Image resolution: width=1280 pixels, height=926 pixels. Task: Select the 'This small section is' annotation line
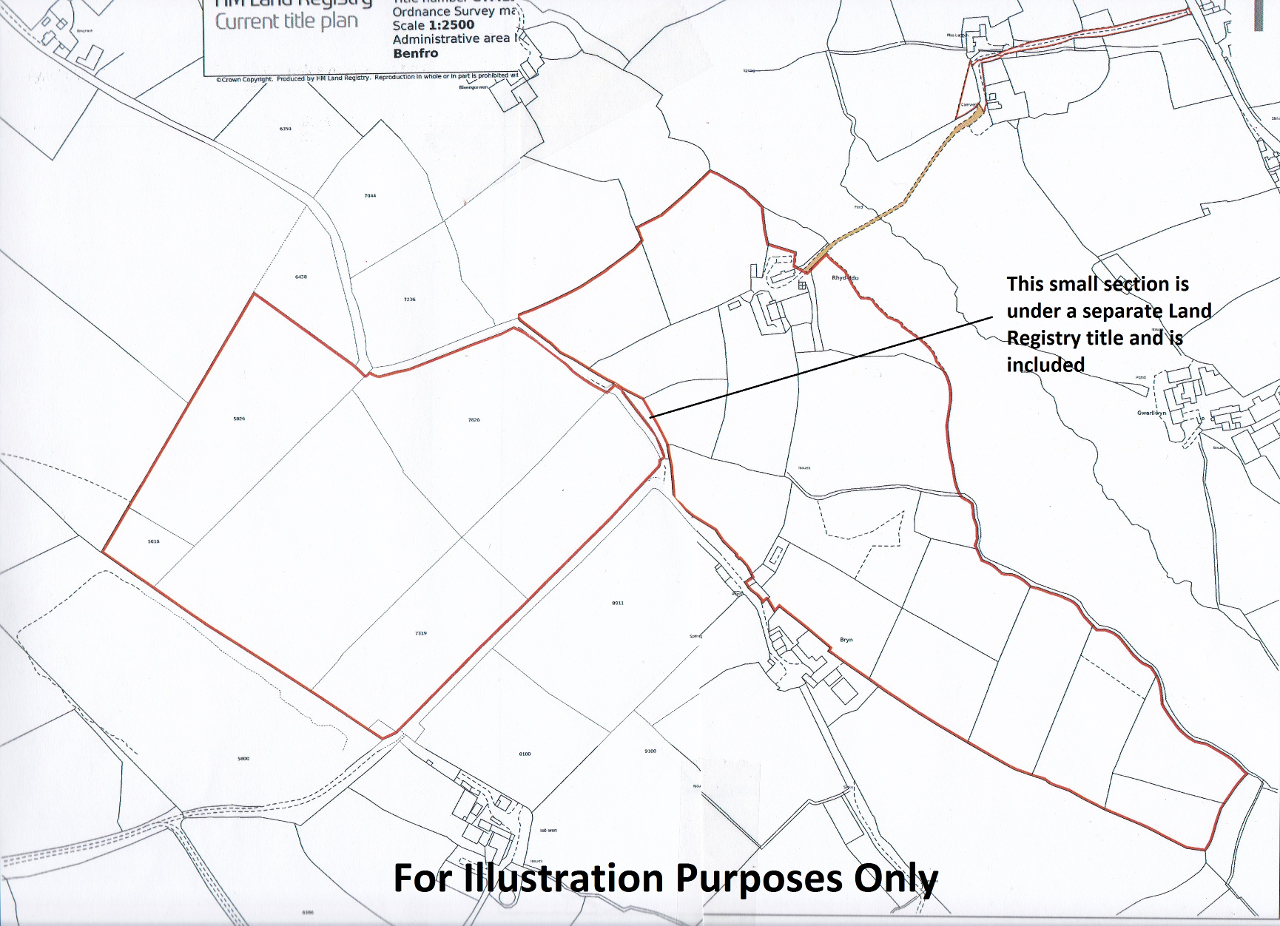[x=1097, y=285]
